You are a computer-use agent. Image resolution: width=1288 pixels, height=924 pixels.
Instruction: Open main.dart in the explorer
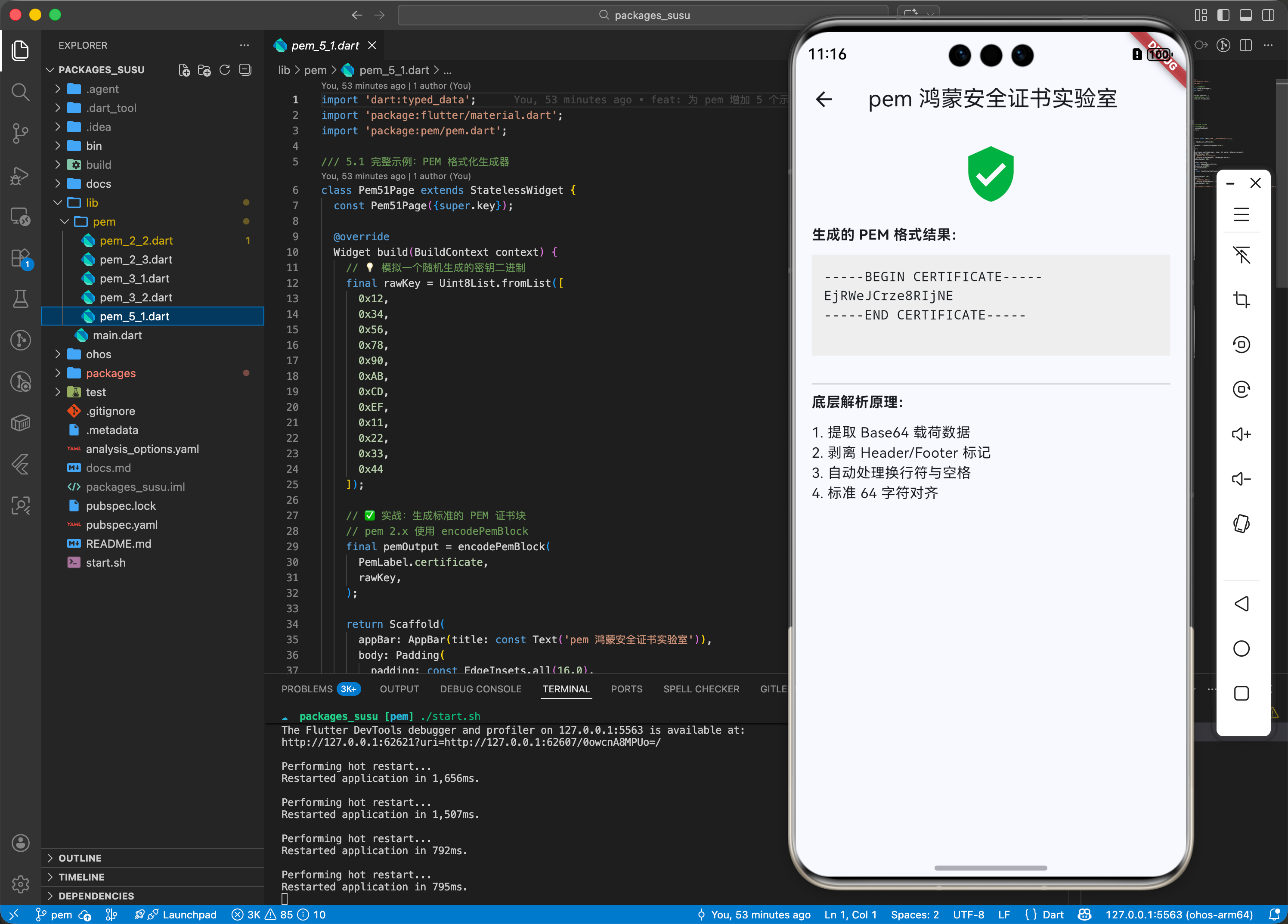(117, 335)
